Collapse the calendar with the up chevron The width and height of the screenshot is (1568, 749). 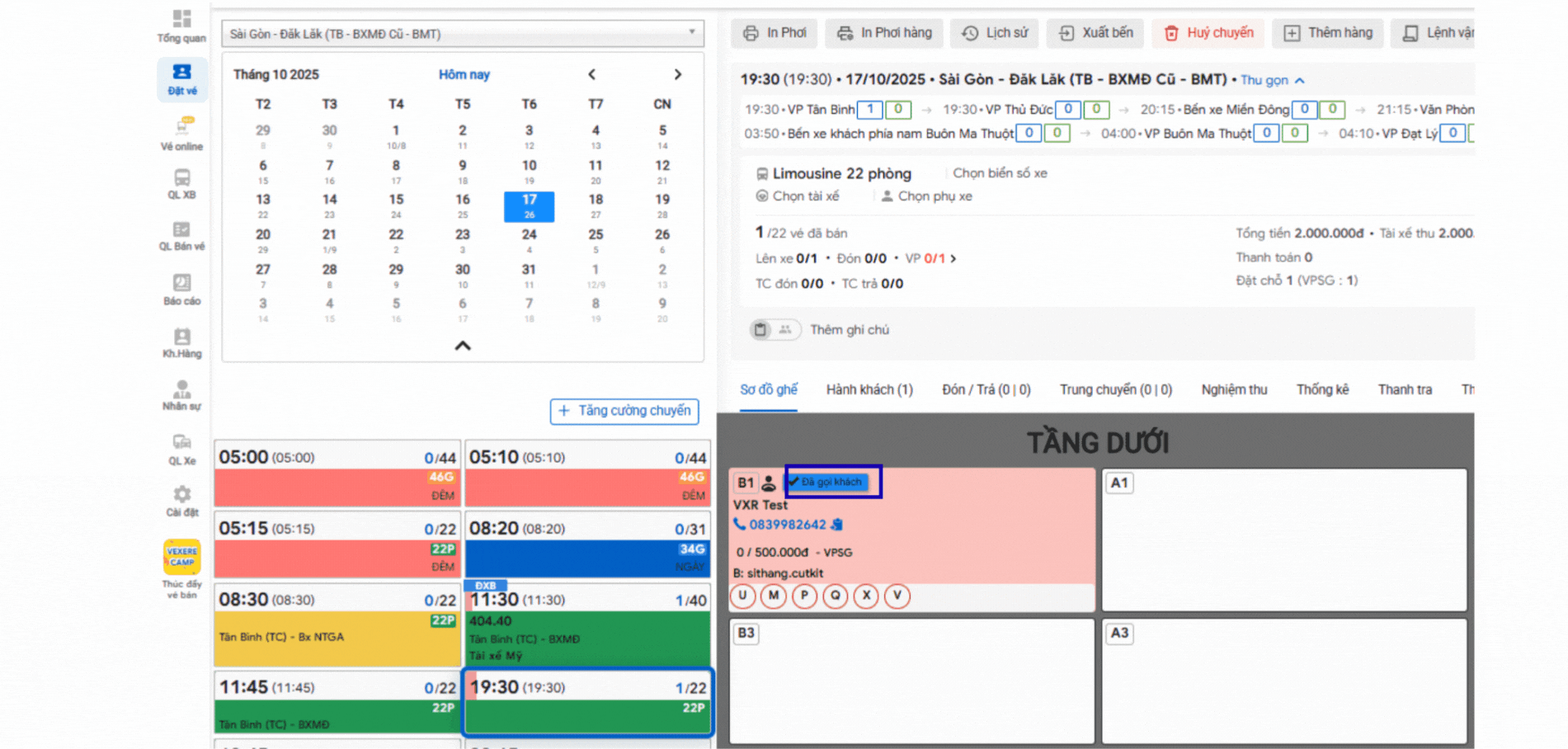[463, 346]
